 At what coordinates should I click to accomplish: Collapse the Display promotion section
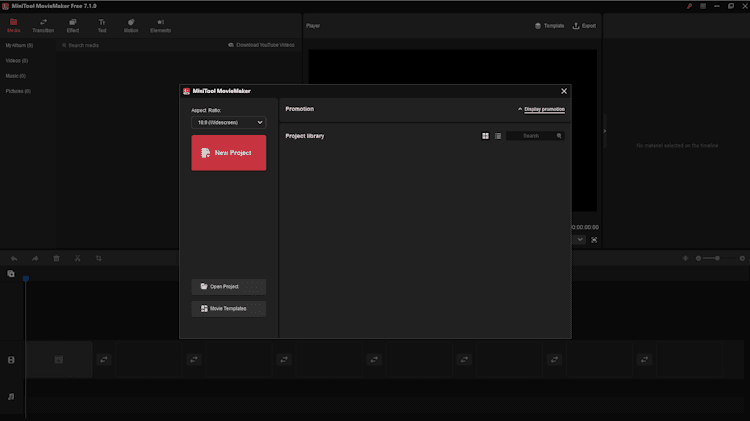pyautogui.click(x=541, y=108)
